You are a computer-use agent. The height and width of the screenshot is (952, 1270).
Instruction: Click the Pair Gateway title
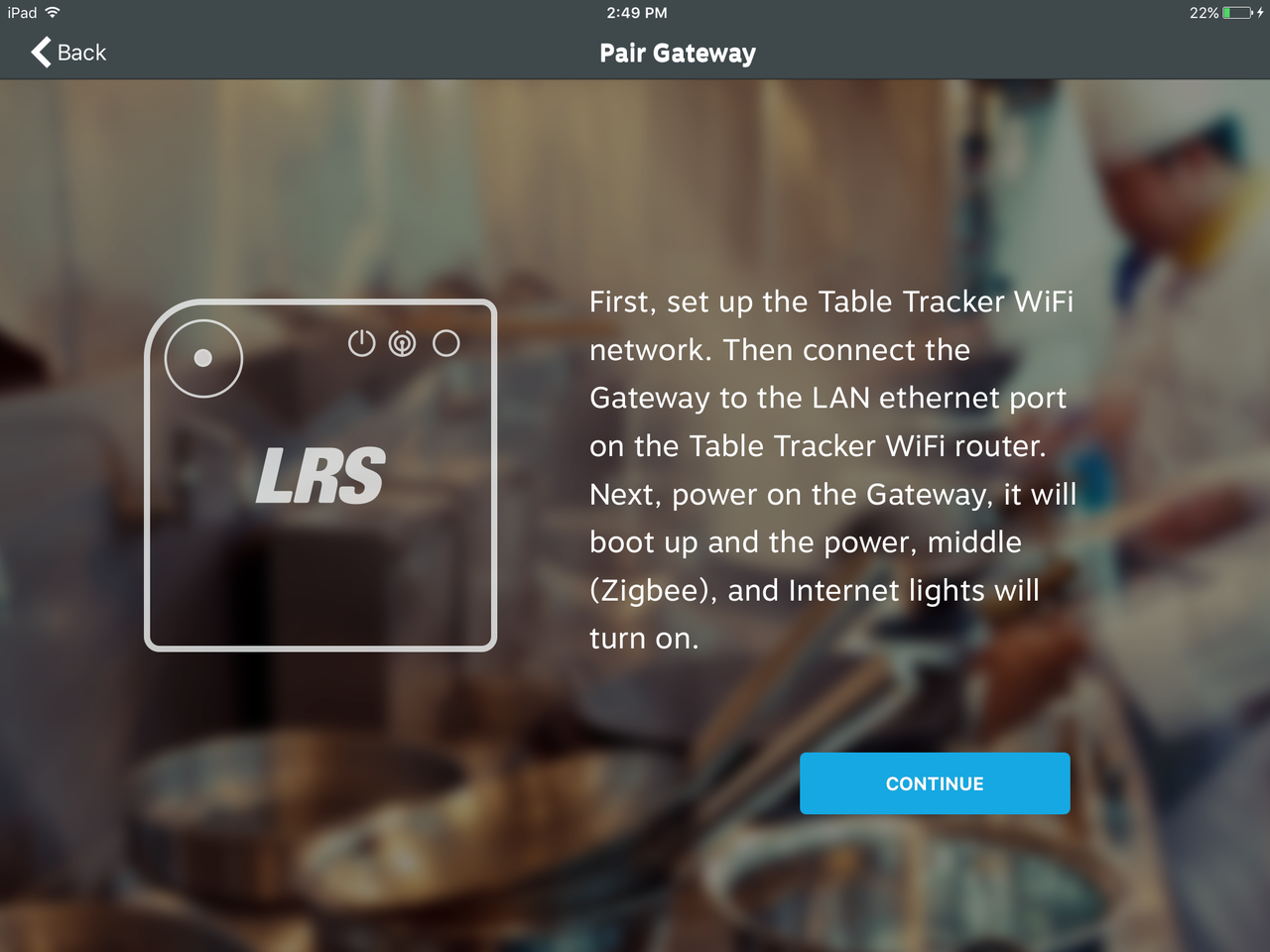tap(678, 54)
